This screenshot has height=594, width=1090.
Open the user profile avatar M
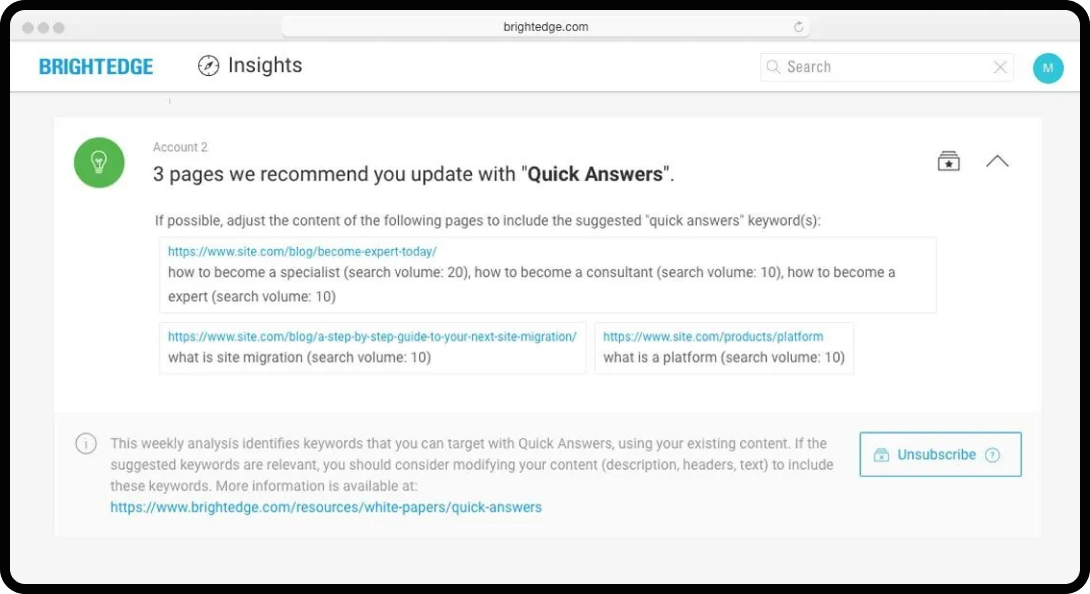tap(1047, 67)
